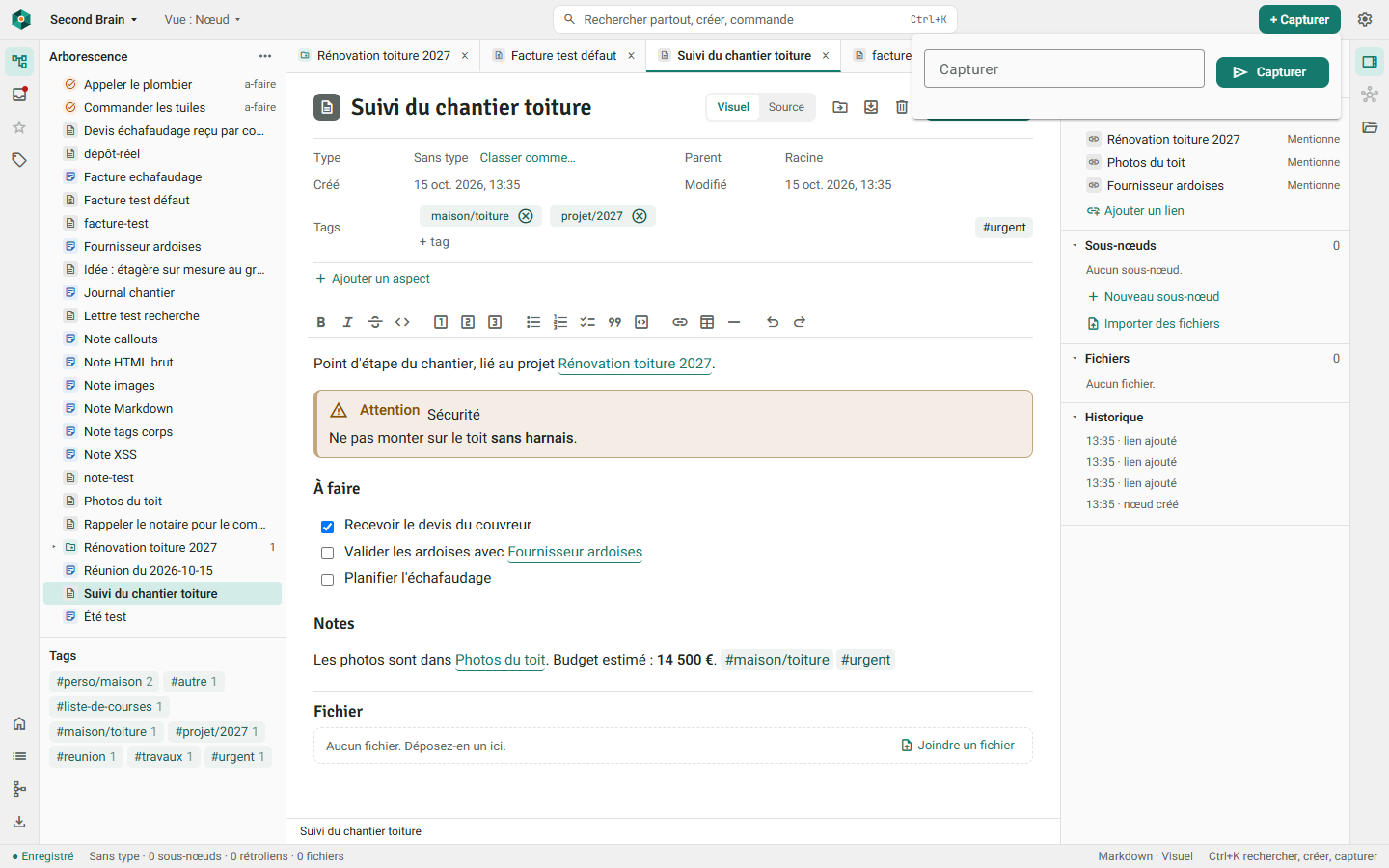Collapse the Fichiers section

point(1075,359)
